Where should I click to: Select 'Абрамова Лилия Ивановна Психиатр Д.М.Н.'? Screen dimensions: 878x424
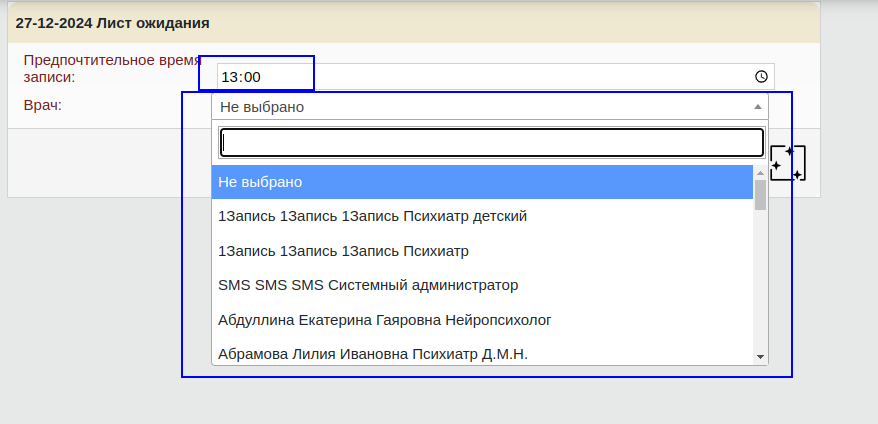373,353
